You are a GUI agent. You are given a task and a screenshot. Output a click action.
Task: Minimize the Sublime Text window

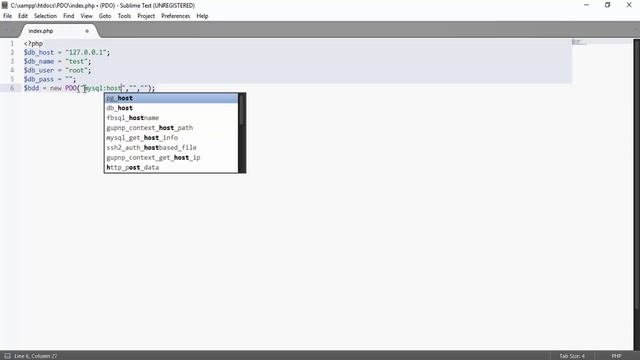pos(587,5)
